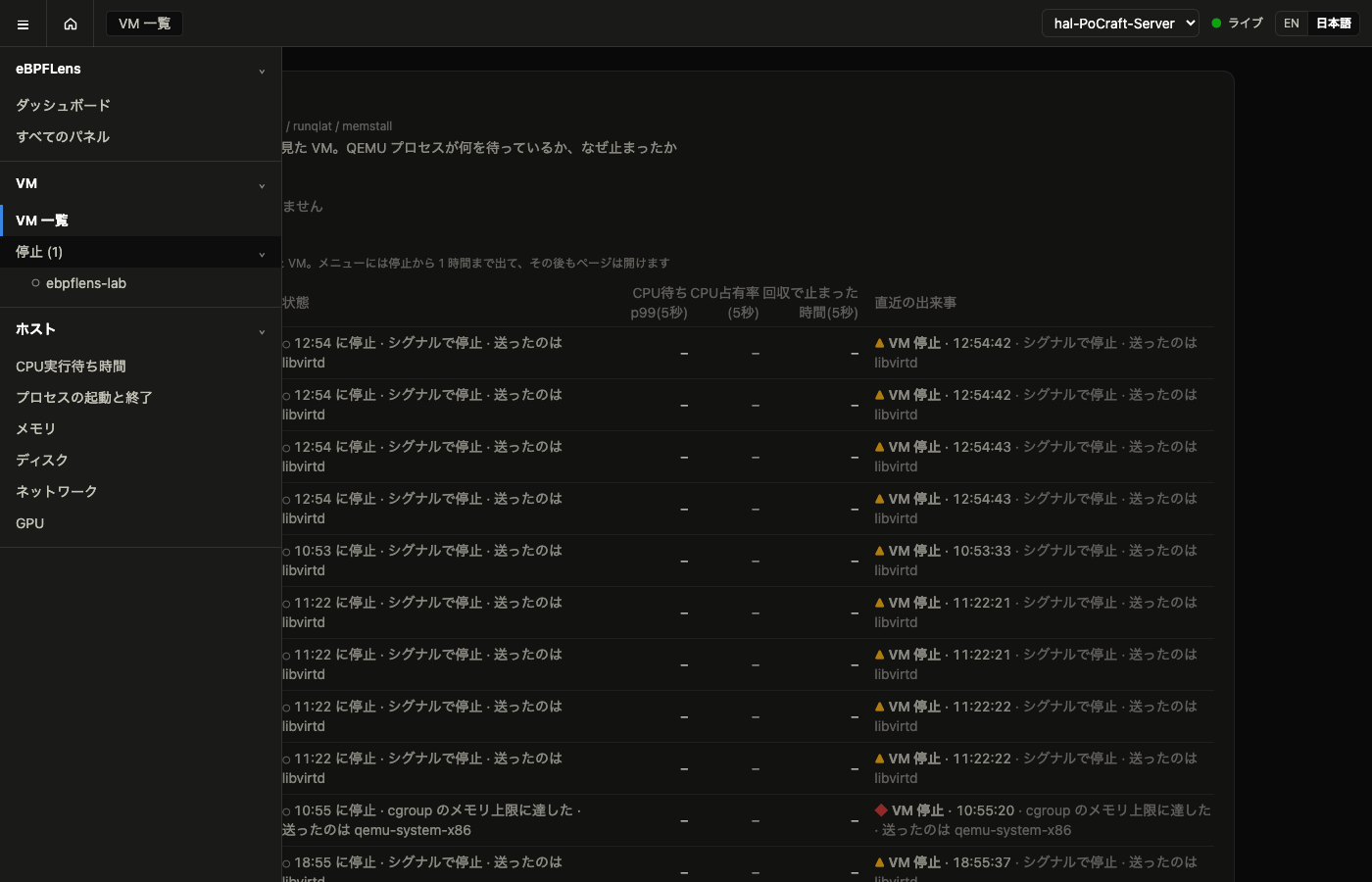Viewport: 1372px width, 882px height.
Task: Click the "10:53 に停止" status cell
Action: (422, 561)
